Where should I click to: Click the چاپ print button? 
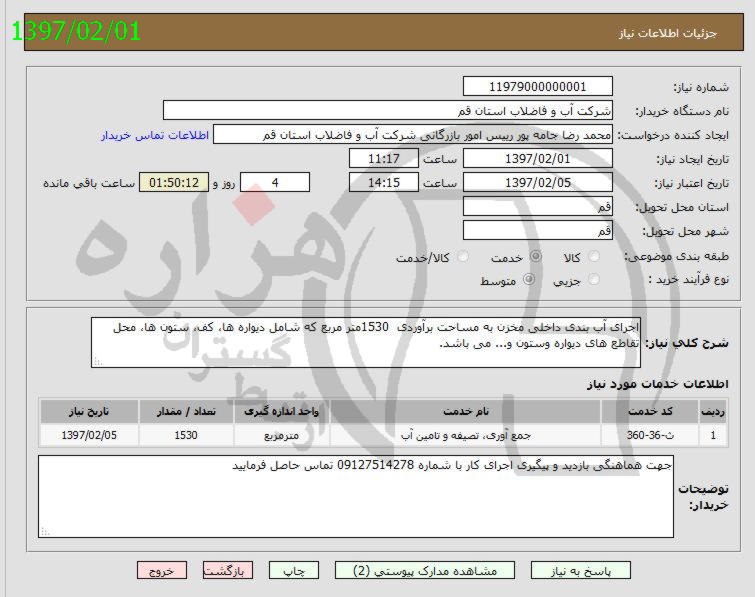tap(294, 571)
